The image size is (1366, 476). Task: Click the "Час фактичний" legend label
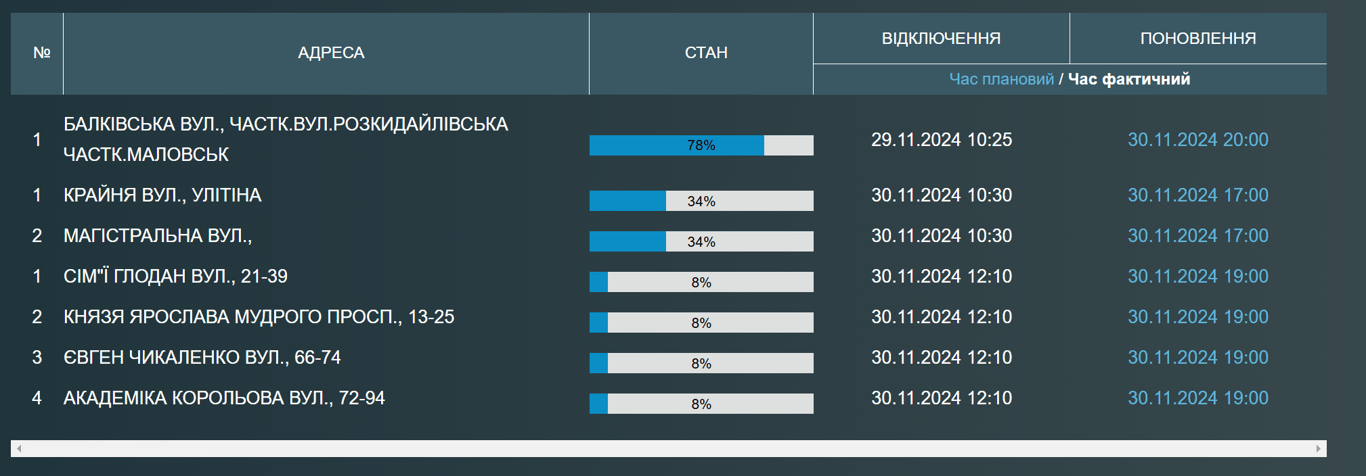pyautogui.click(x=1129, y=79)
